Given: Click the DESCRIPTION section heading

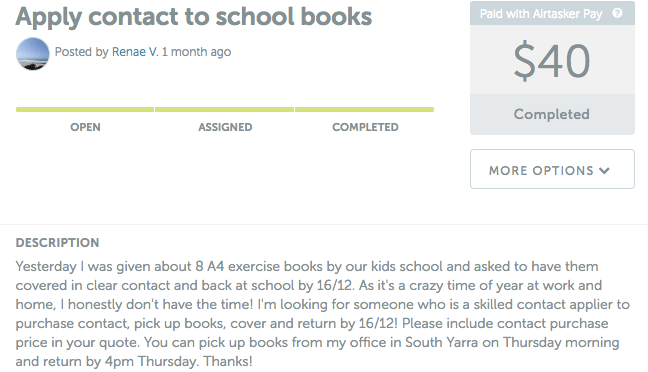Looking at the screenshot, I should [x=57, y=243].
